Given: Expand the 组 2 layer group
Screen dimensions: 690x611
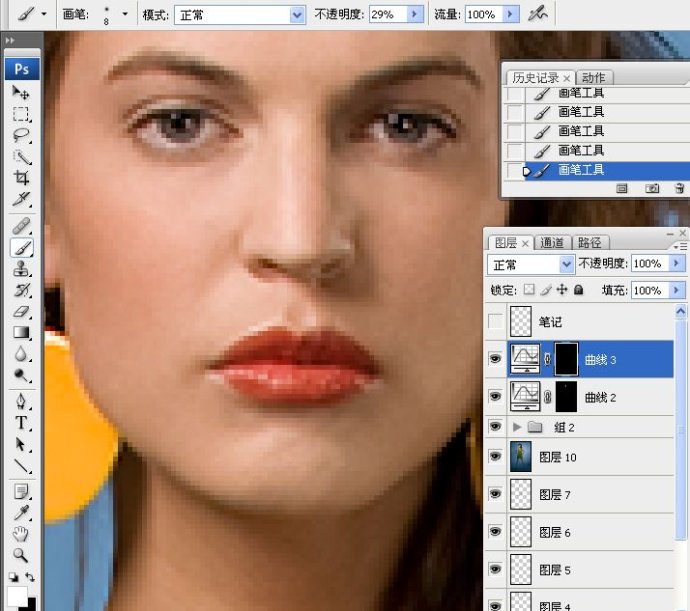Looking at the screenshot, I should 517,427.
